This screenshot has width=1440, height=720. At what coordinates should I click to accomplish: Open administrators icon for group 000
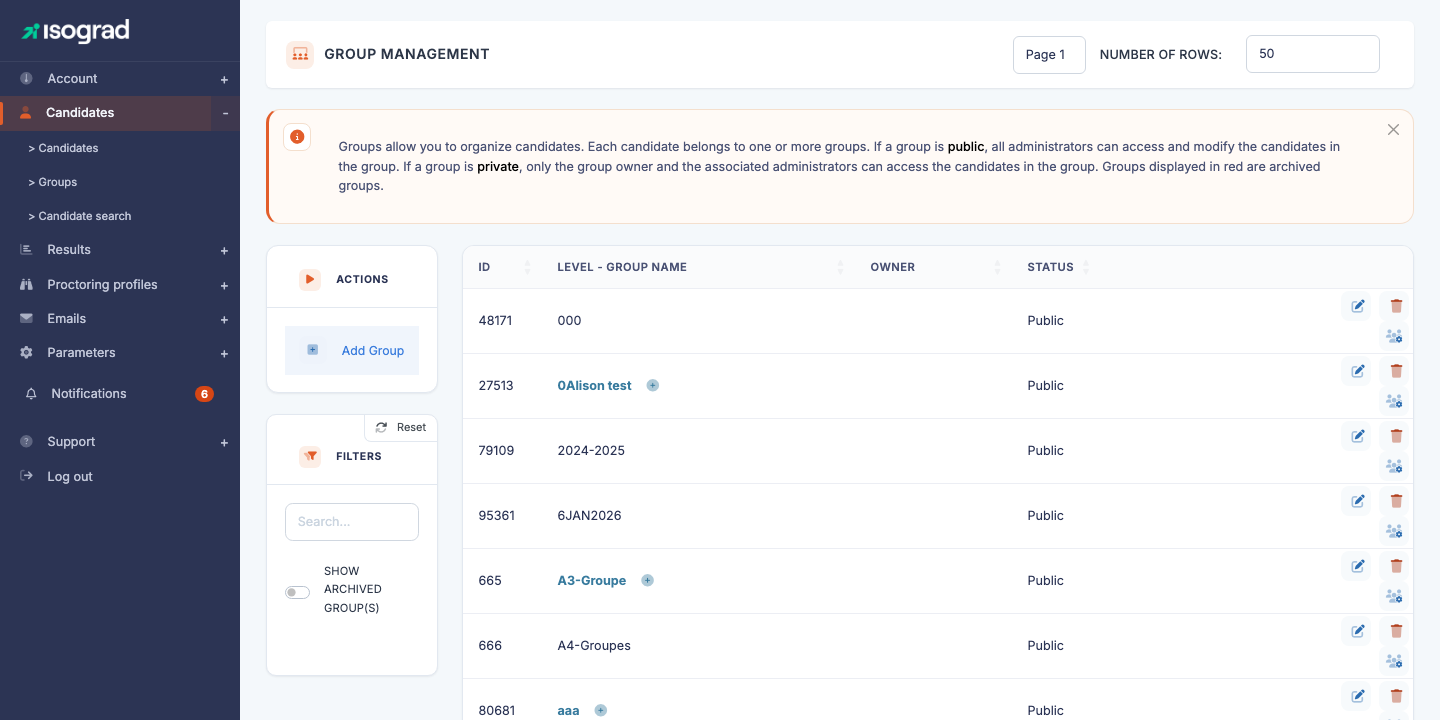pos(1394,336)
